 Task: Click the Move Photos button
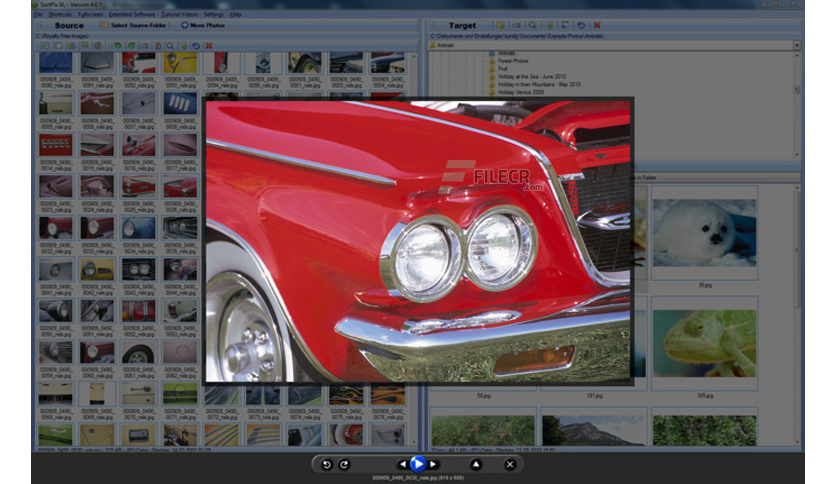point(203,25)
